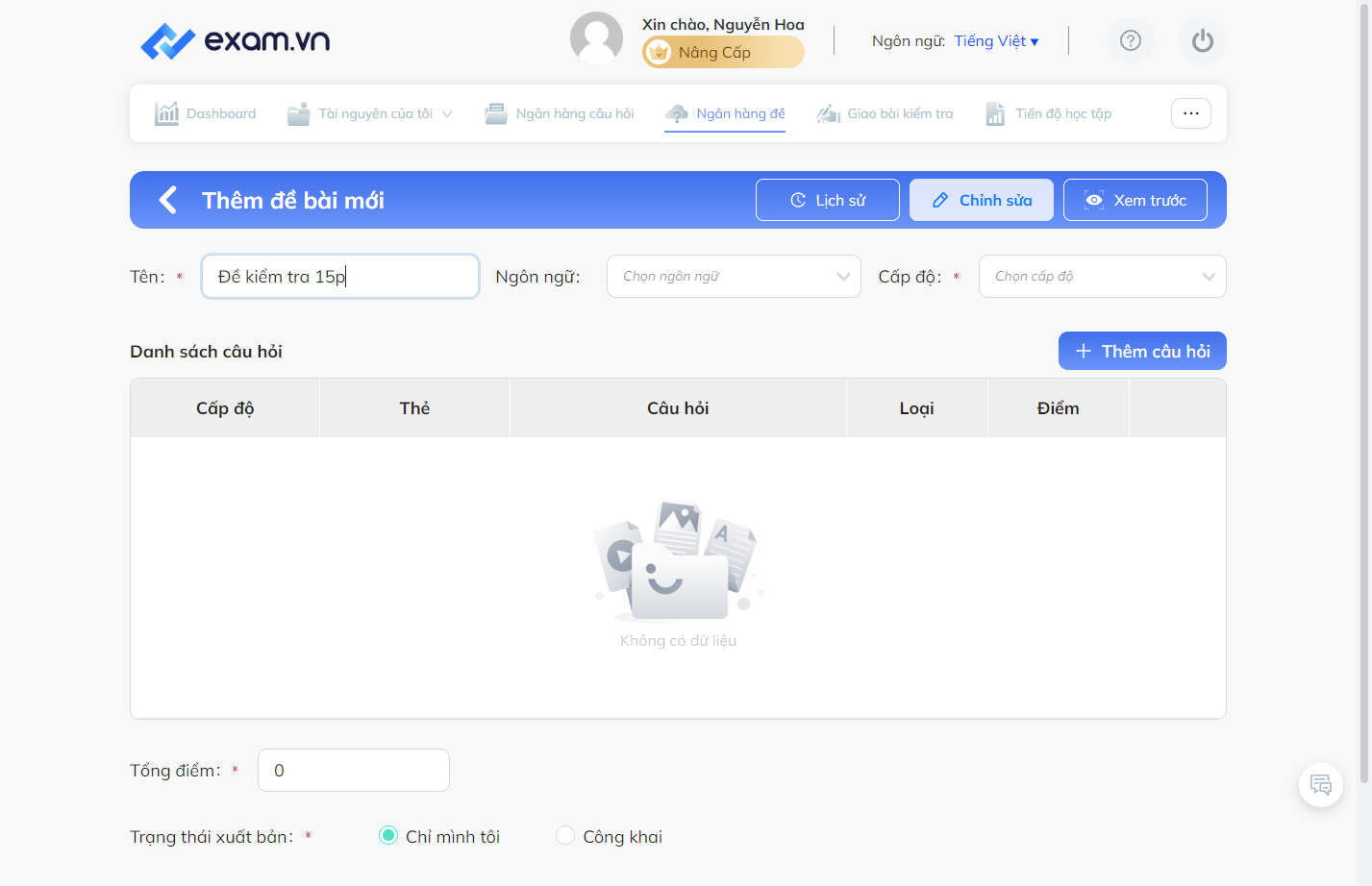Open the user avatar profile picture

596,38
